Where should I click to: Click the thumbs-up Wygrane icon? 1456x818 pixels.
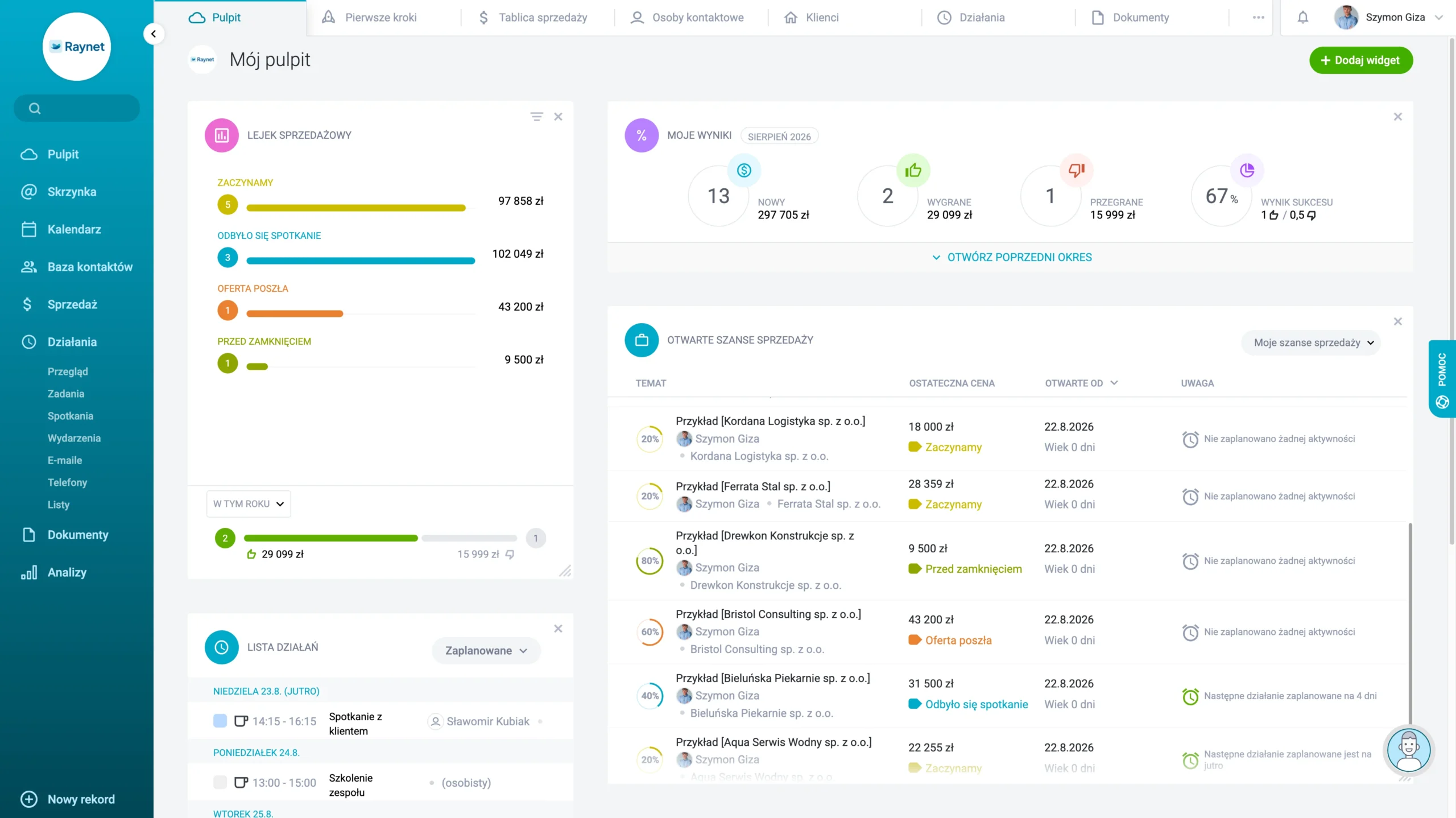click(913, 170)
